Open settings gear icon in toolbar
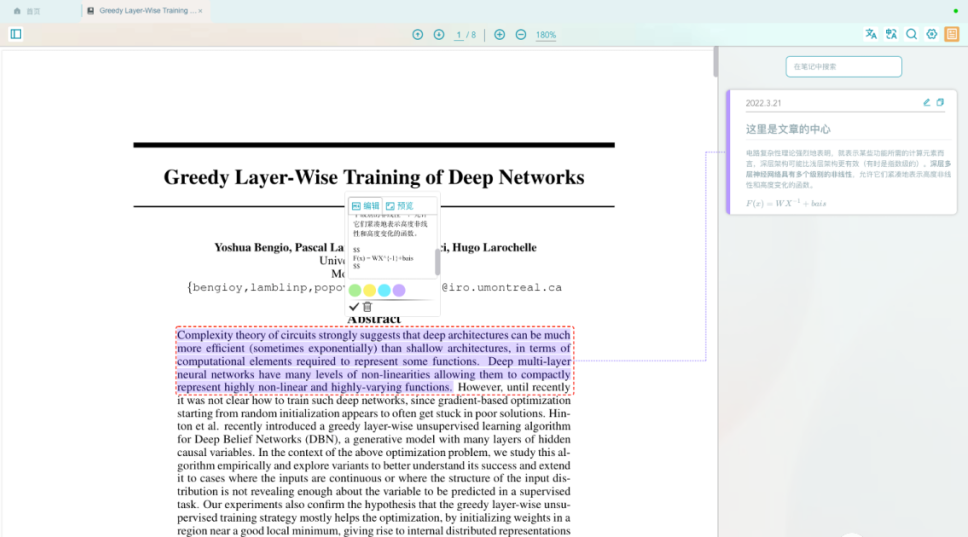Image resolution: width=968 pixels, height=537 pixels. point(932,34)
